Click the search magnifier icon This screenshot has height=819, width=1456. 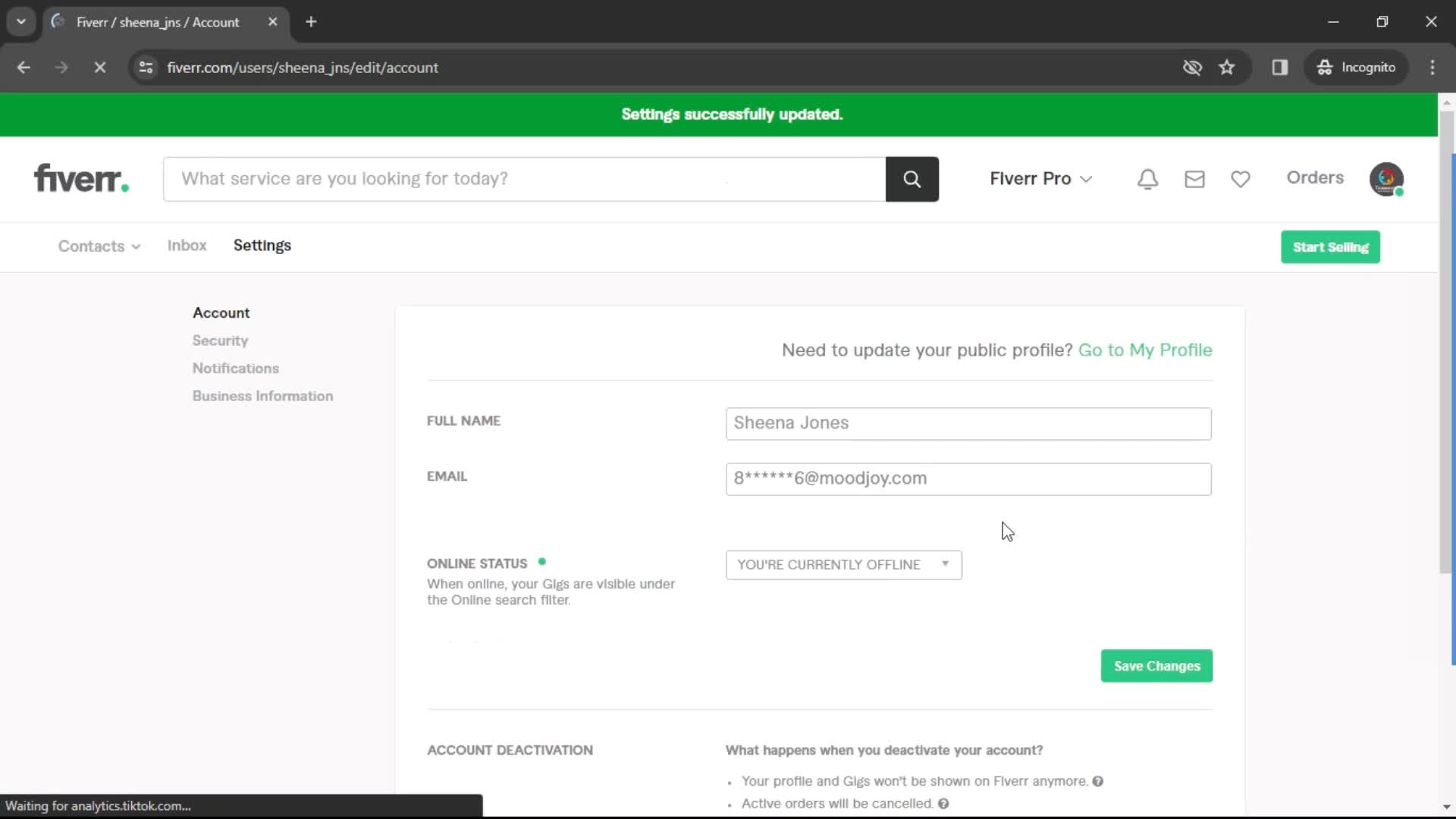click(912, 178)
